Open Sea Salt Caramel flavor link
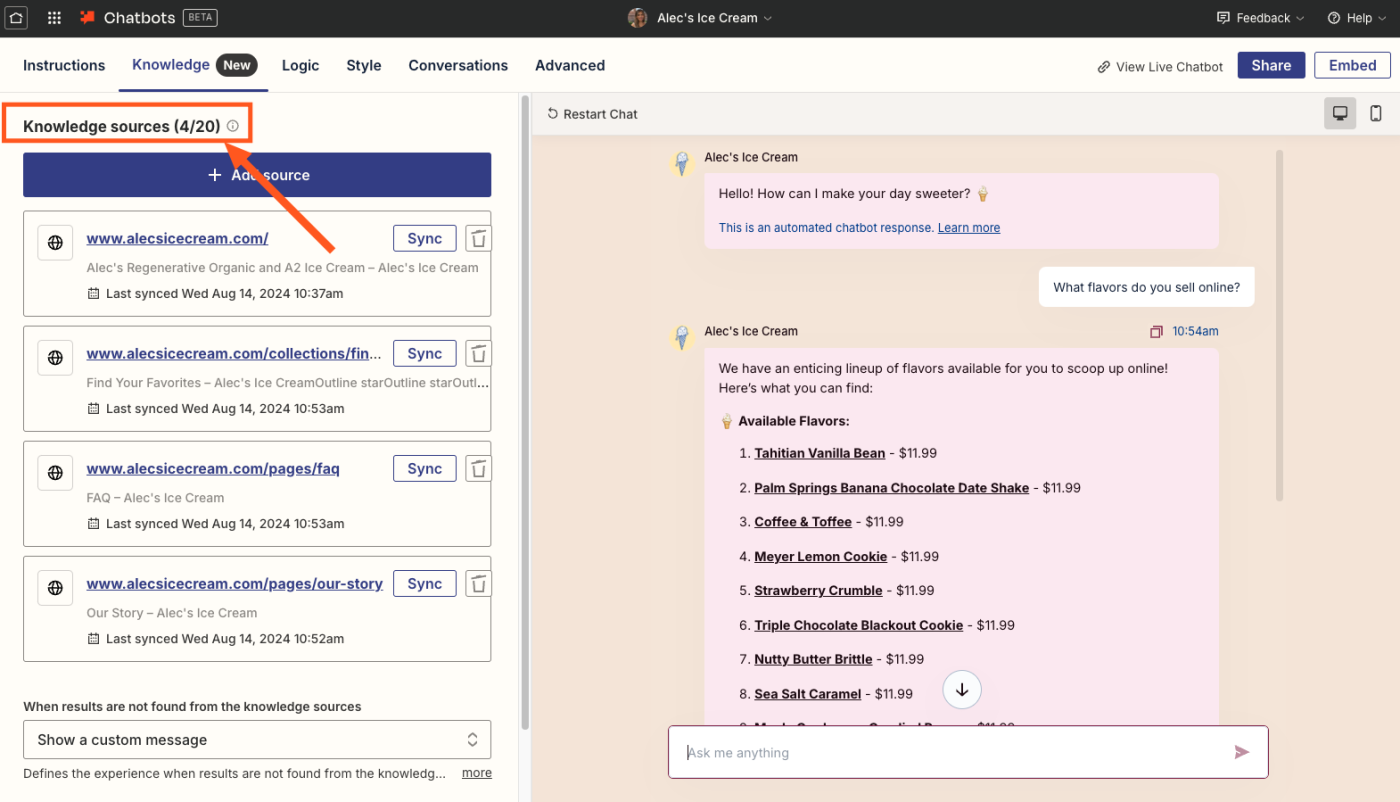This screenshot has width=1400, height=802. pos(807,694)
